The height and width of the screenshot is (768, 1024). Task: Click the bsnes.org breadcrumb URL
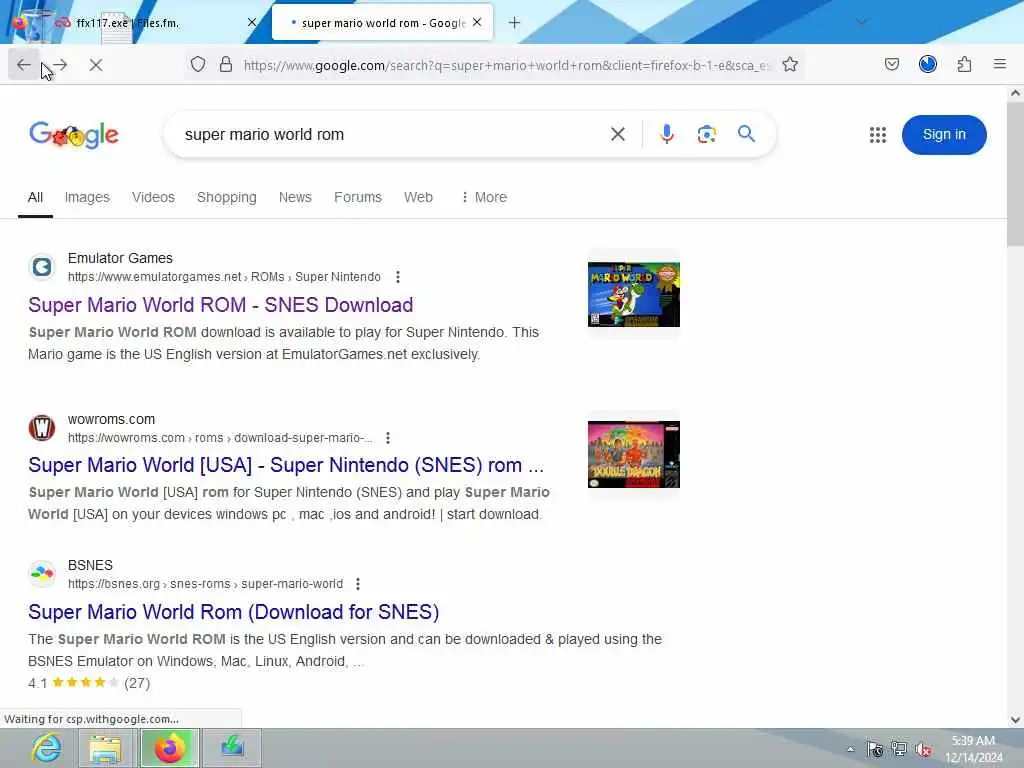point(205,584)
